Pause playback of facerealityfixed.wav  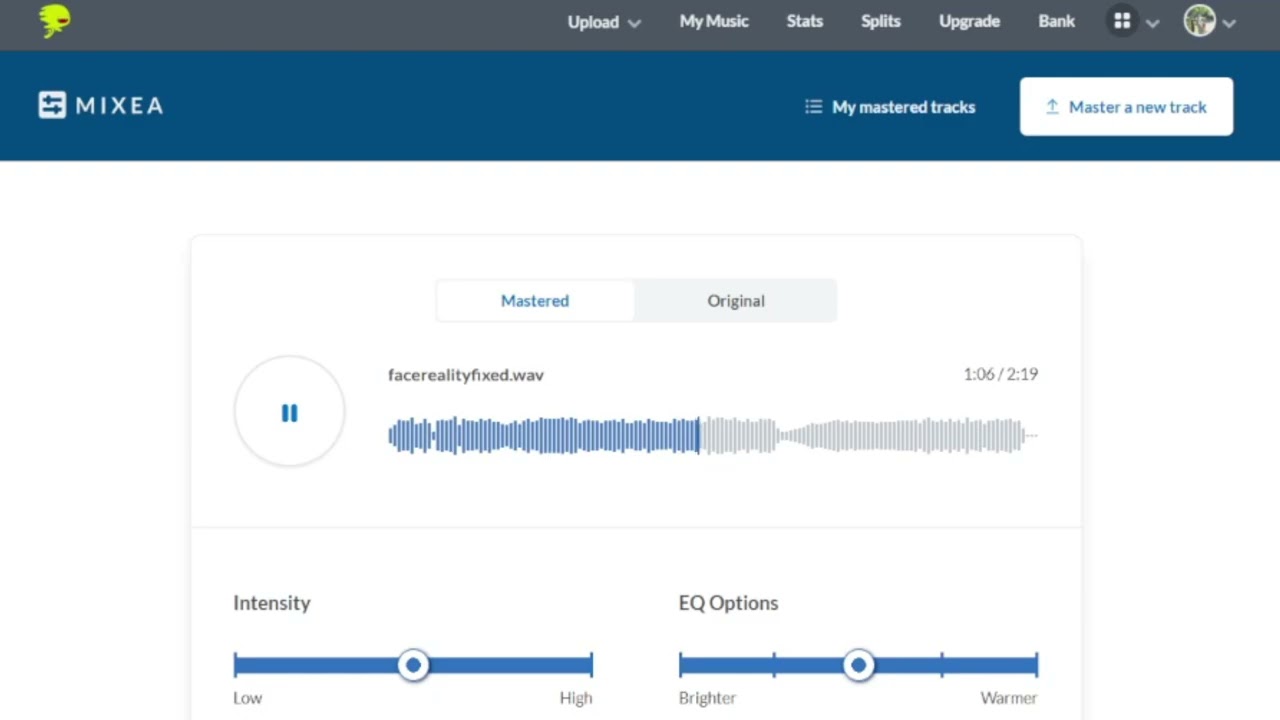coord(289,413)
